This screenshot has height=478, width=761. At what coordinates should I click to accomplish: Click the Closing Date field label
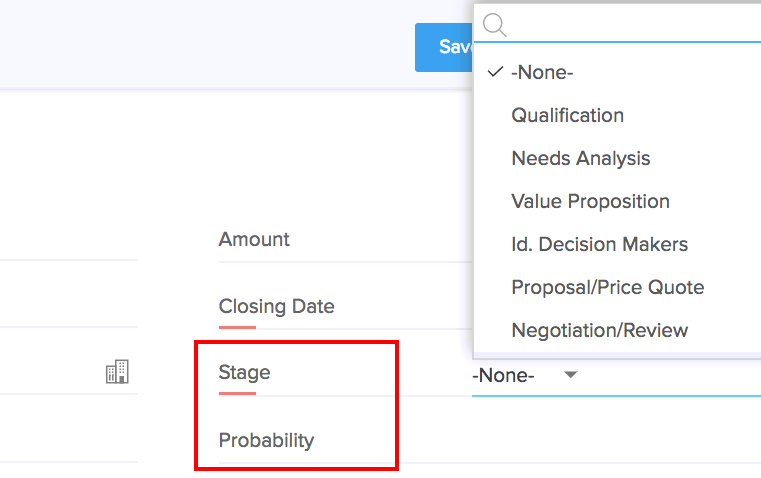tap(276, 306)
